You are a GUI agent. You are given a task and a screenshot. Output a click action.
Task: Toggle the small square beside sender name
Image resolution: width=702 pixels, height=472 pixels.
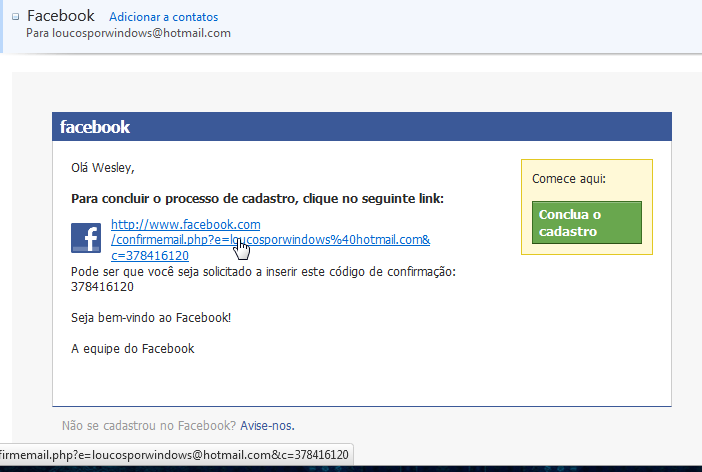15,17
